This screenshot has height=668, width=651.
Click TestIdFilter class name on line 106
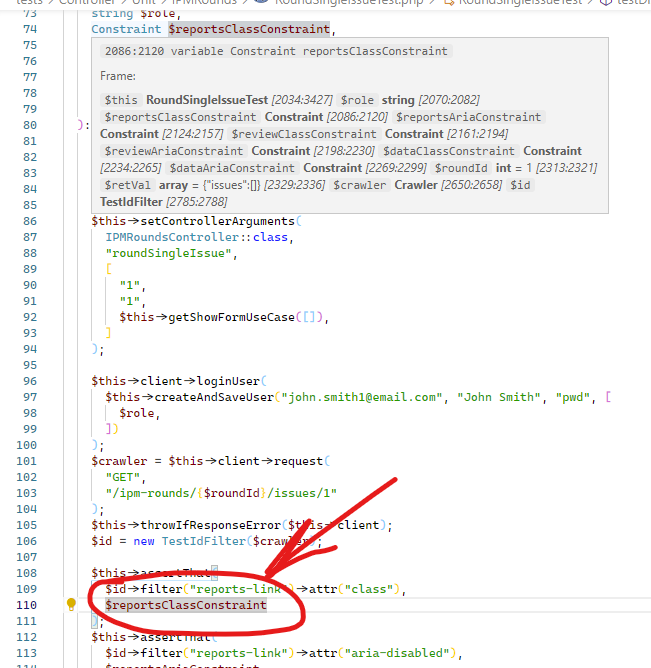pyautogui.click(x=204, y=541)
